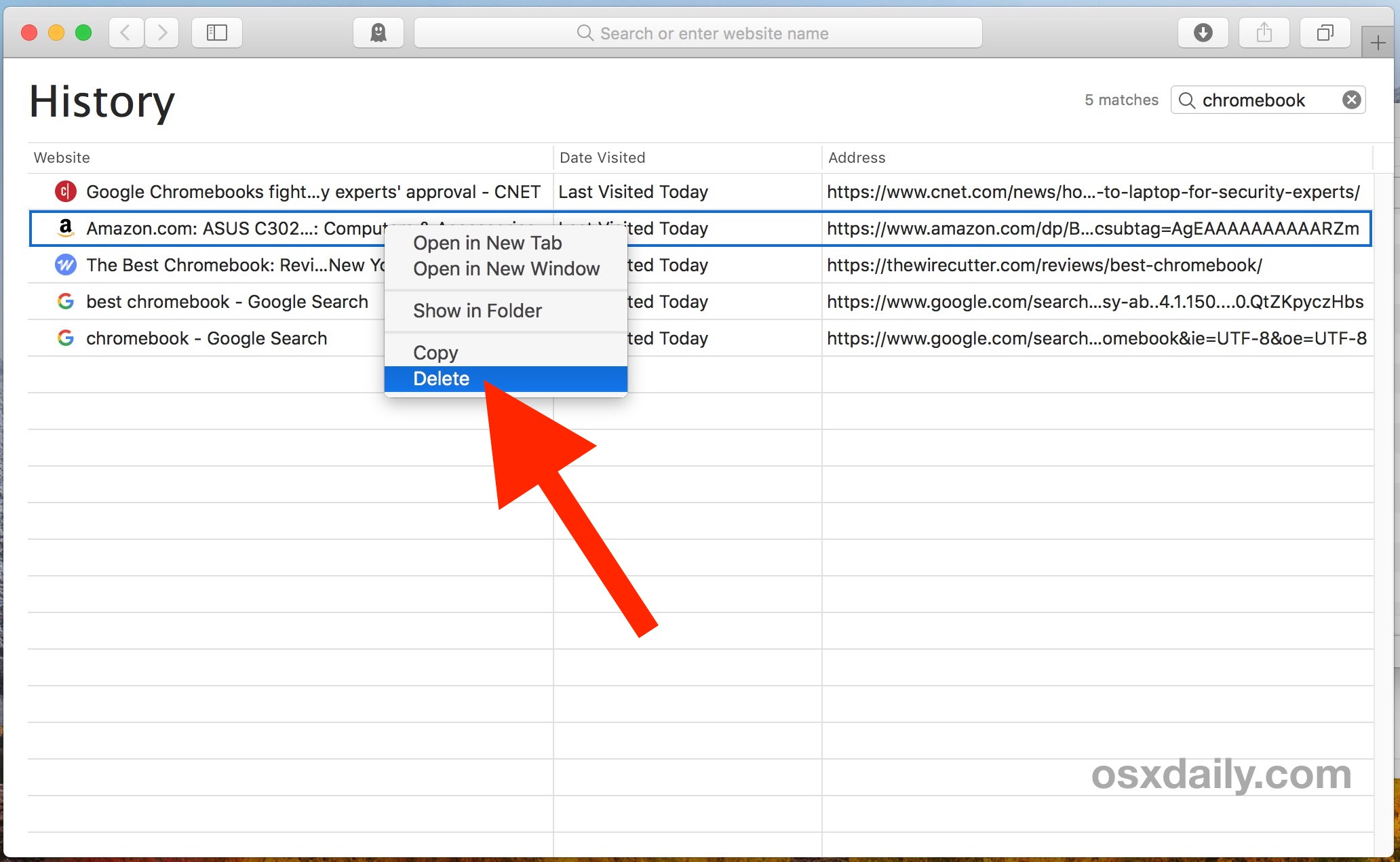Image resolution: width=1400 pixels, height=862 pixels.
Task: Select chromebook - Google Search row
Action: (x=701, y=338)
